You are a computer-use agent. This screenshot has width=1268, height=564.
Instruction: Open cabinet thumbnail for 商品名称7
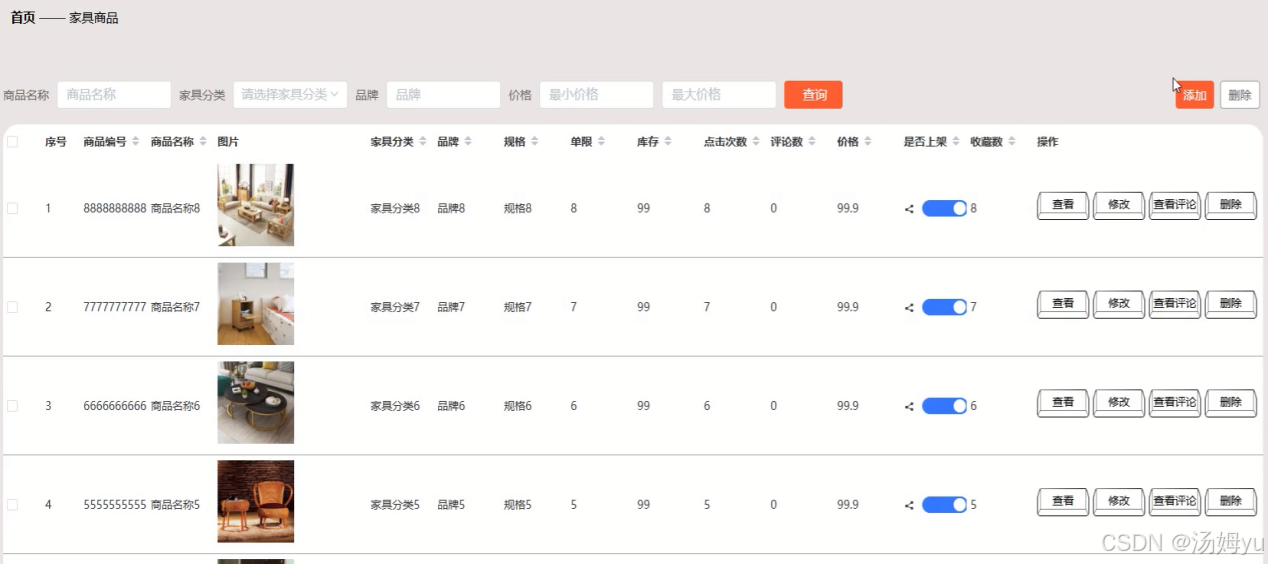pyautogui.click(x=256, y=304)
